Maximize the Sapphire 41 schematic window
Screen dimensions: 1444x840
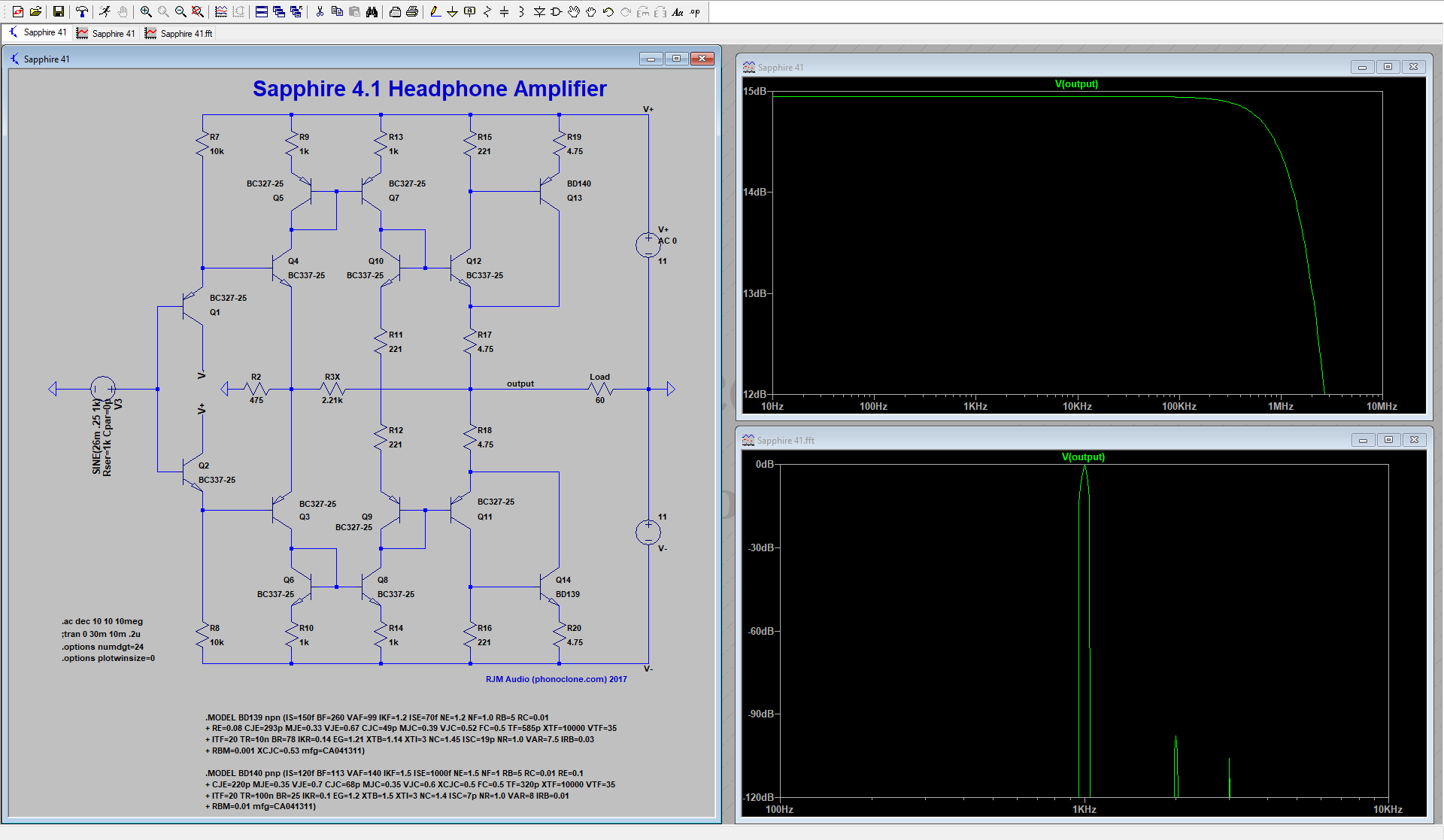676,59
